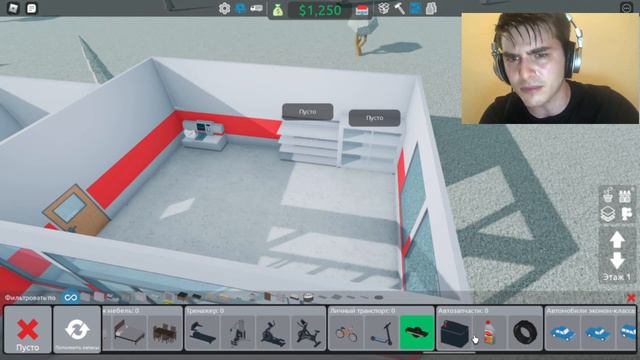
Task: Click the green money bag icon
Action: 278,9
